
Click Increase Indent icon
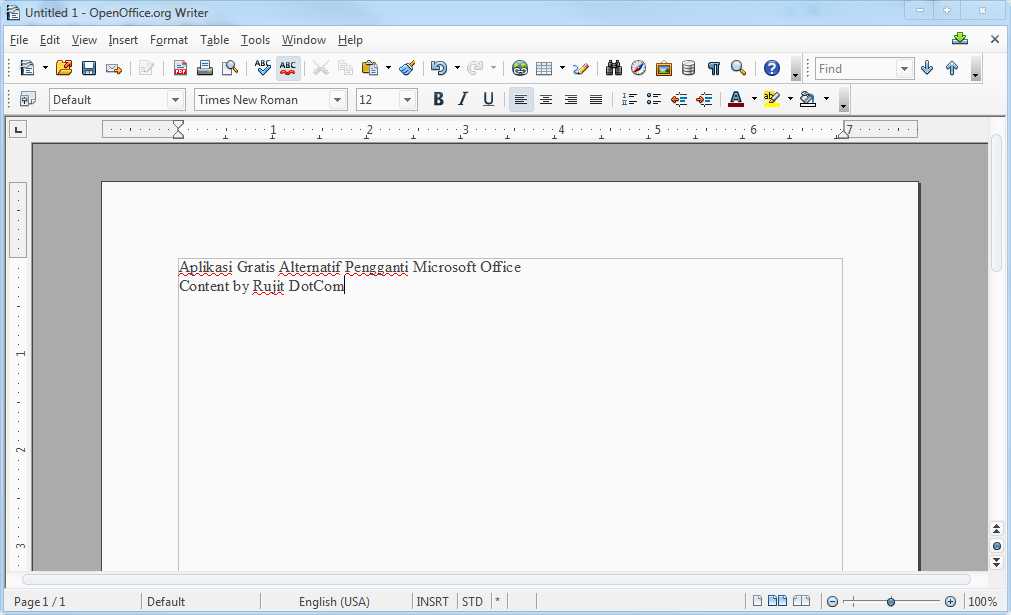pyautogui.click(x=704, y=99)
